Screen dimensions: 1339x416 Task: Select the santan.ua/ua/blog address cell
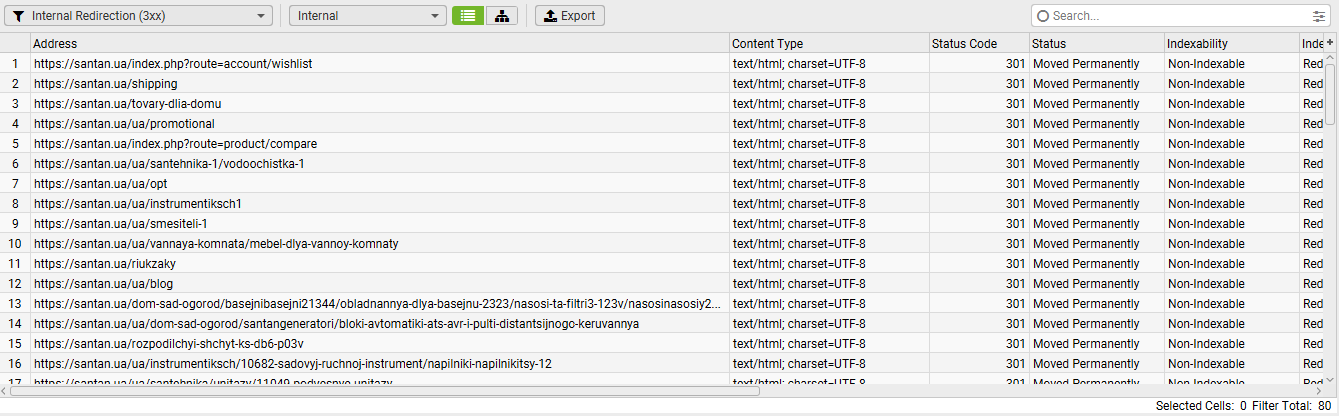pyautogui.click(x=104, y=284)
